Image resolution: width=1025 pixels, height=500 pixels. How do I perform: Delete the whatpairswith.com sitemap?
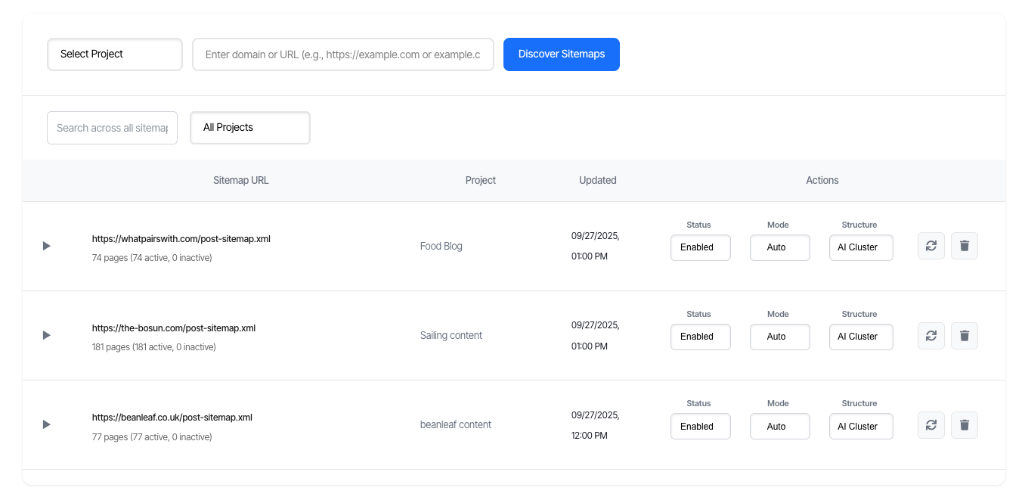(964, 246)
